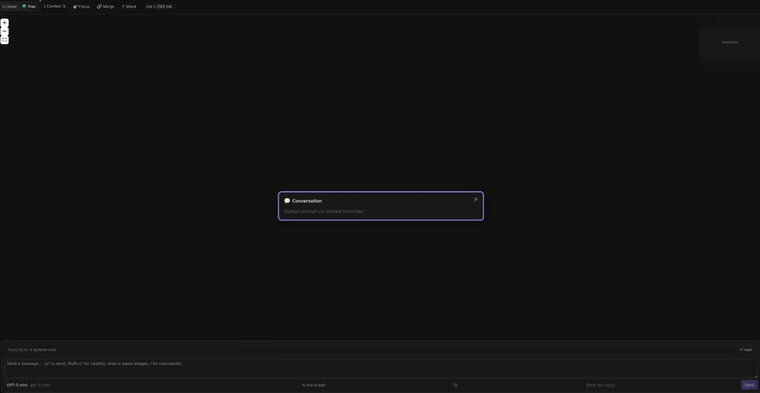
Task: Select the Conversation root node card
Action: pos(381,206)
